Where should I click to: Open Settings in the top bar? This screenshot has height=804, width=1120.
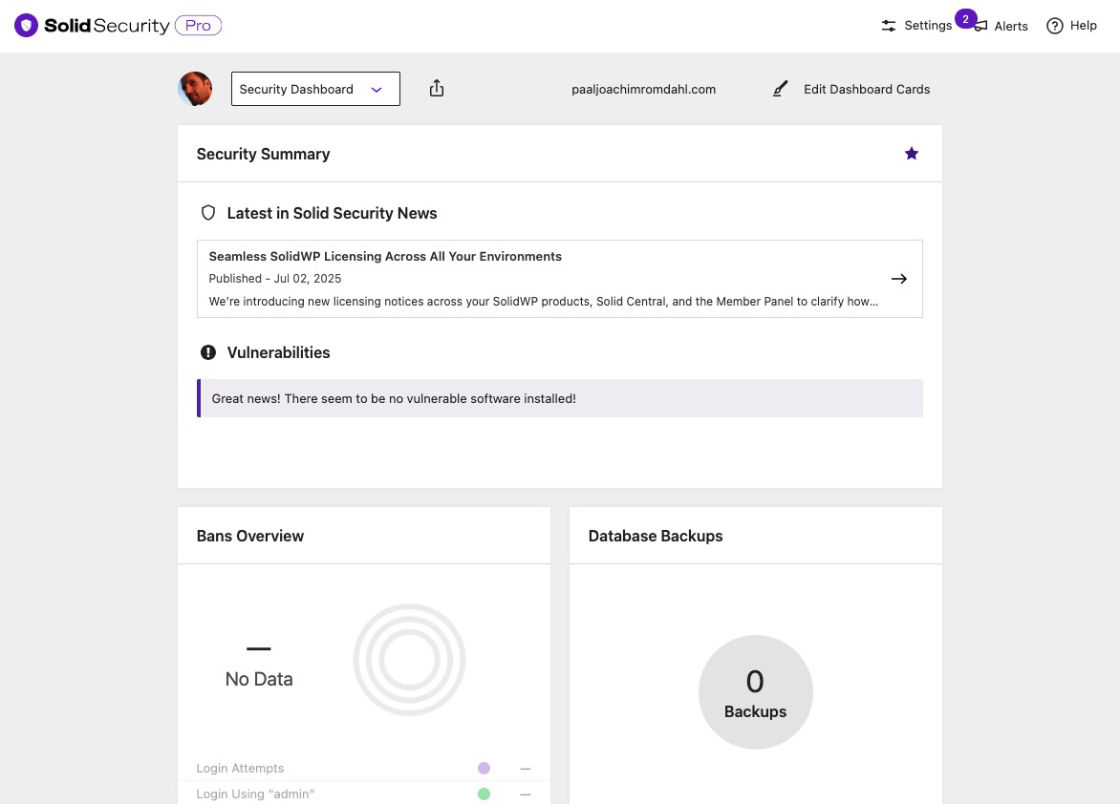point(916,26)
